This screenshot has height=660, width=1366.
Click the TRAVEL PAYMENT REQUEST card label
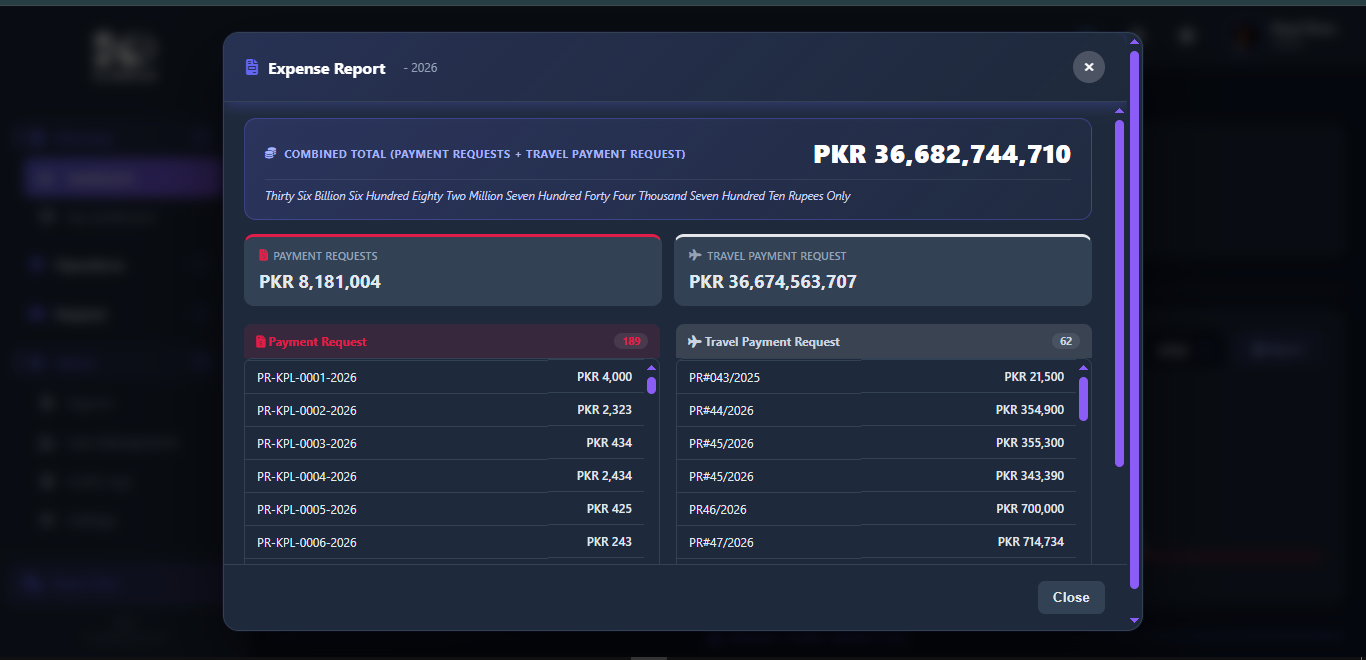pos(776,256)
